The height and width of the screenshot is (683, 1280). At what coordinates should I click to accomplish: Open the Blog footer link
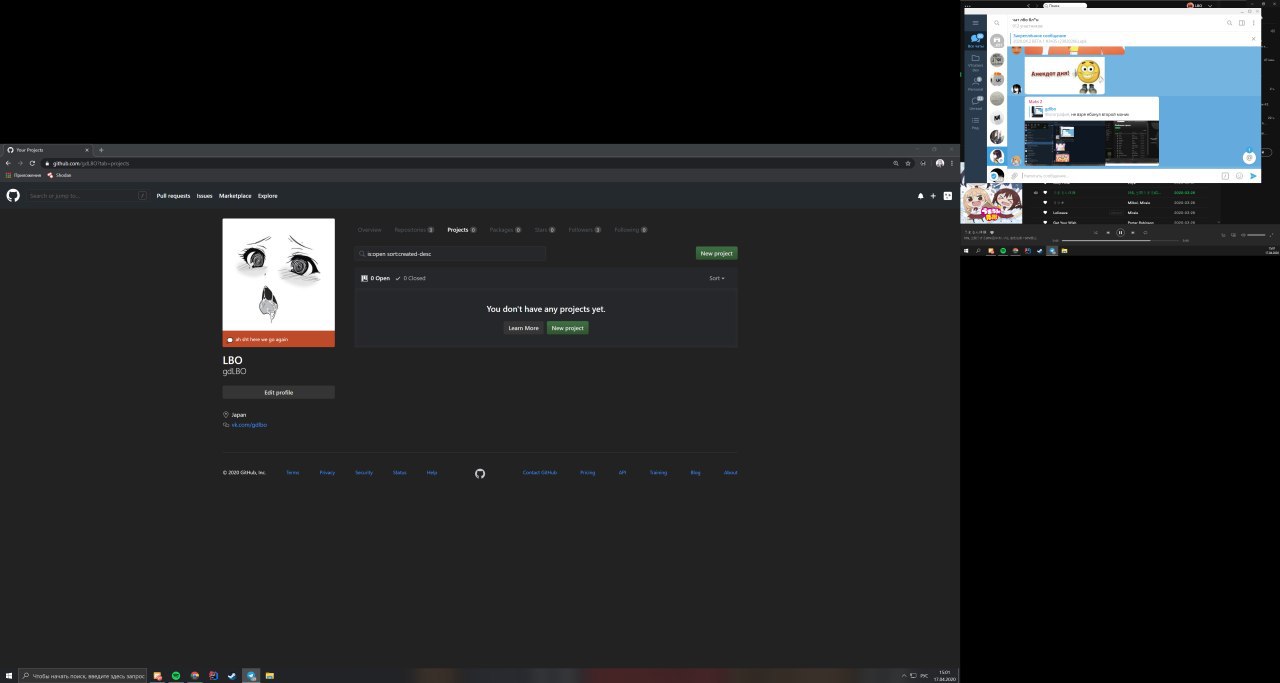point(695,473)
